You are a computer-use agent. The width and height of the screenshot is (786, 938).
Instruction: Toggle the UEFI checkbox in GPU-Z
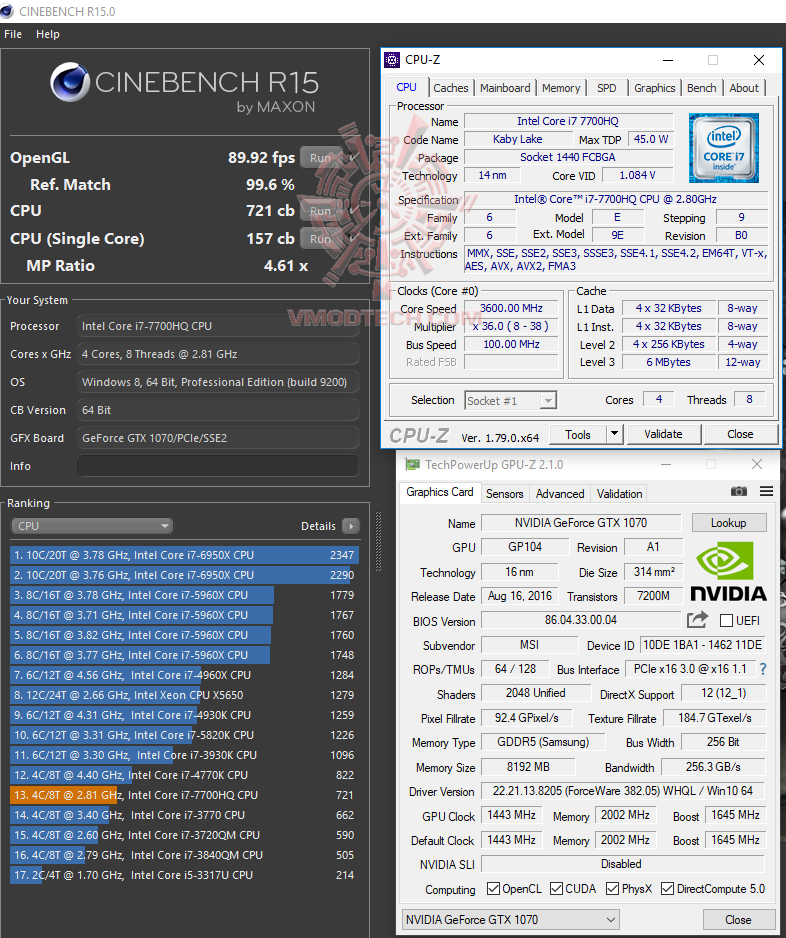click(x=726, y=620)
